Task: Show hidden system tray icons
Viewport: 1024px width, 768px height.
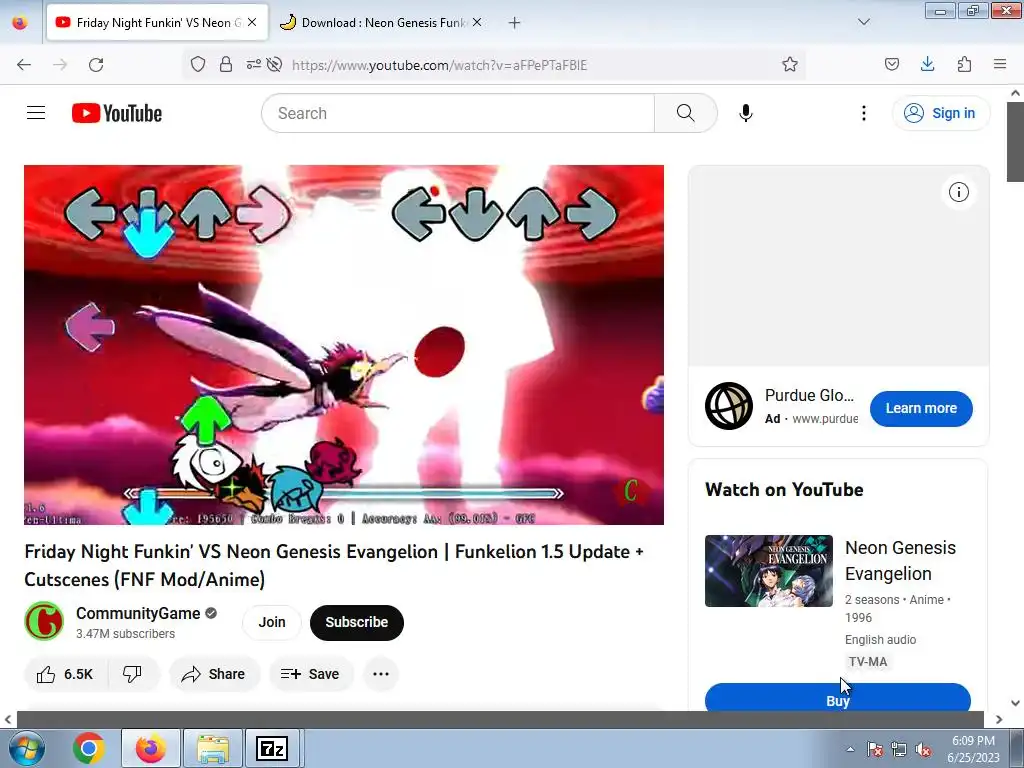Action: pyautogui.click(x=850, y=749)
